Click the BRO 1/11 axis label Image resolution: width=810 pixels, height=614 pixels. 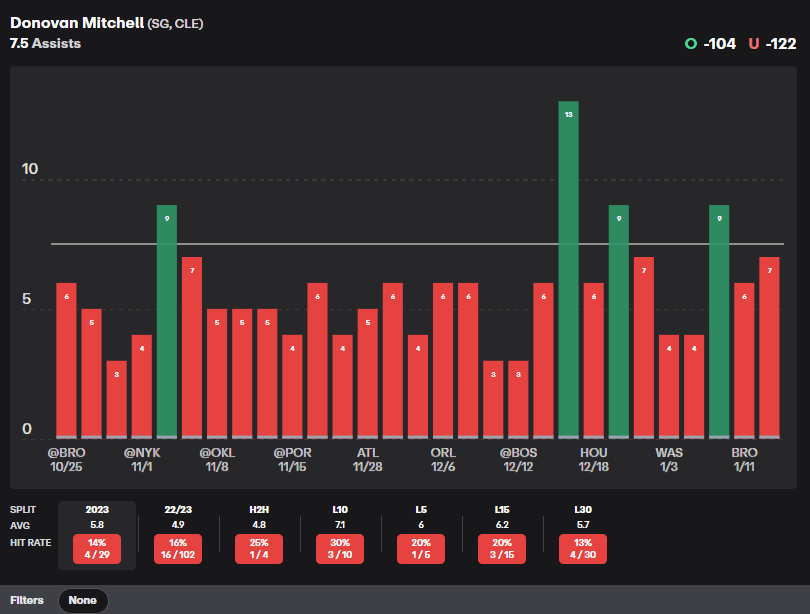[744, 460]
